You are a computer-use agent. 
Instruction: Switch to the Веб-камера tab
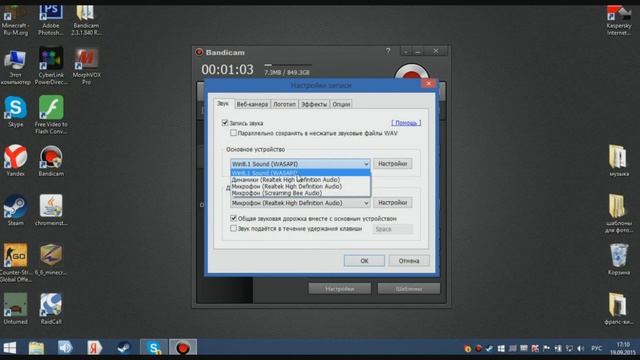click(252, 104)
